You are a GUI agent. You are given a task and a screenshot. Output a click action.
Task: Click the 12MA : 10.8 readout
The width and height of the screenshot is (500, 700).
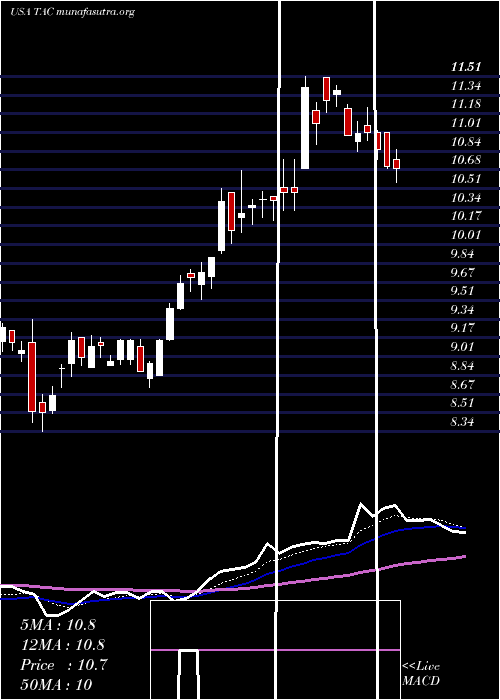[62, 645]
